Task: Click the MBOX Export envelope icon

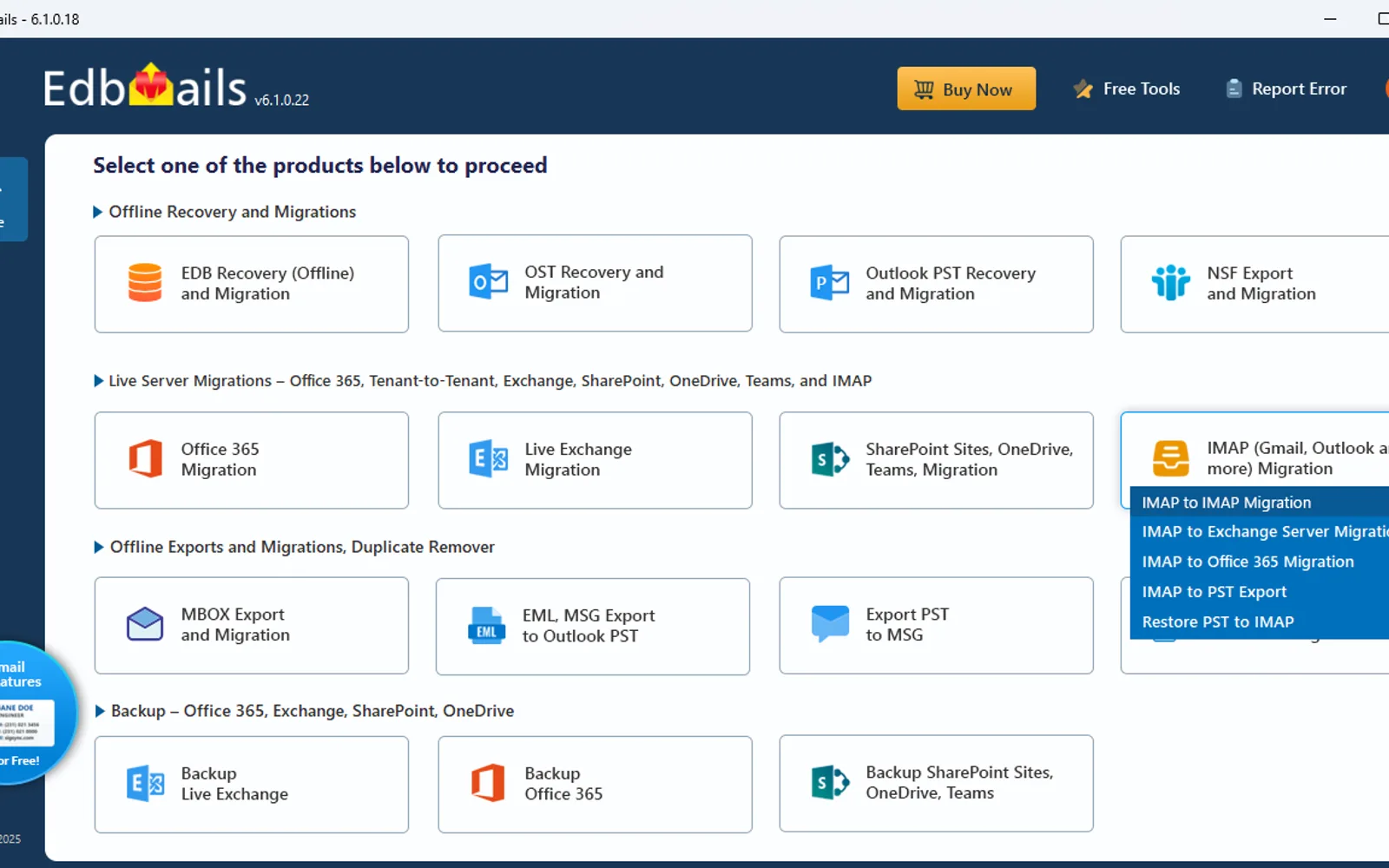Action: tap(145, 624)
